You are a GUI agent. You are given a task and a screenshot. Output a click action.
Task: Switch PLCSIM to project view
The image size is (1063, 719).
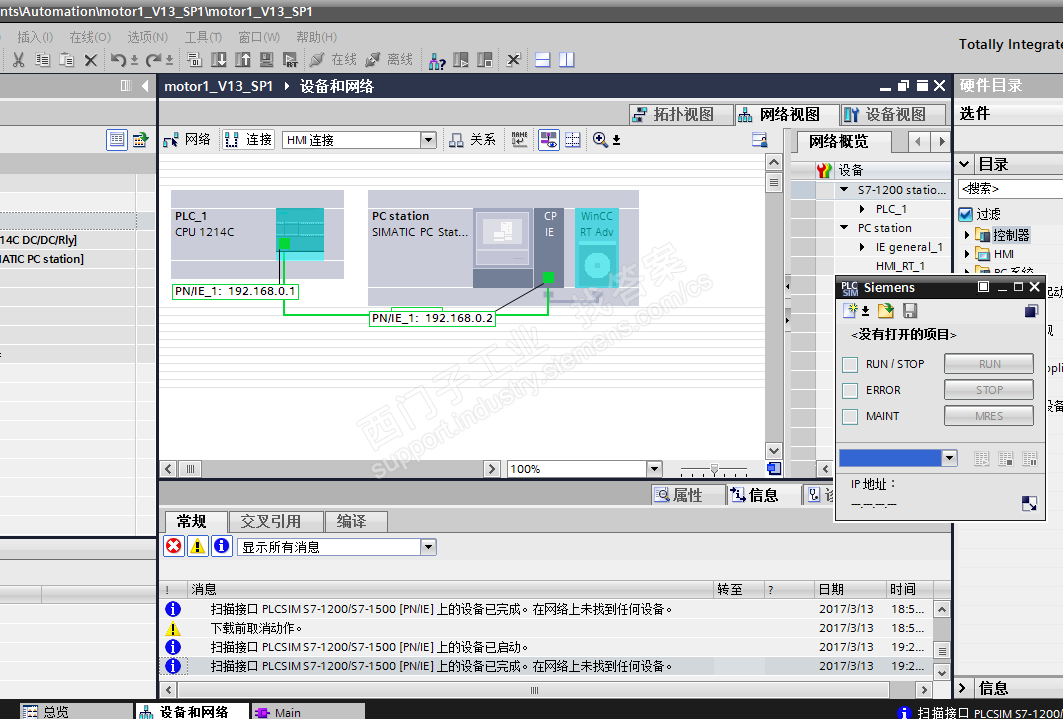coord(1031,310)
